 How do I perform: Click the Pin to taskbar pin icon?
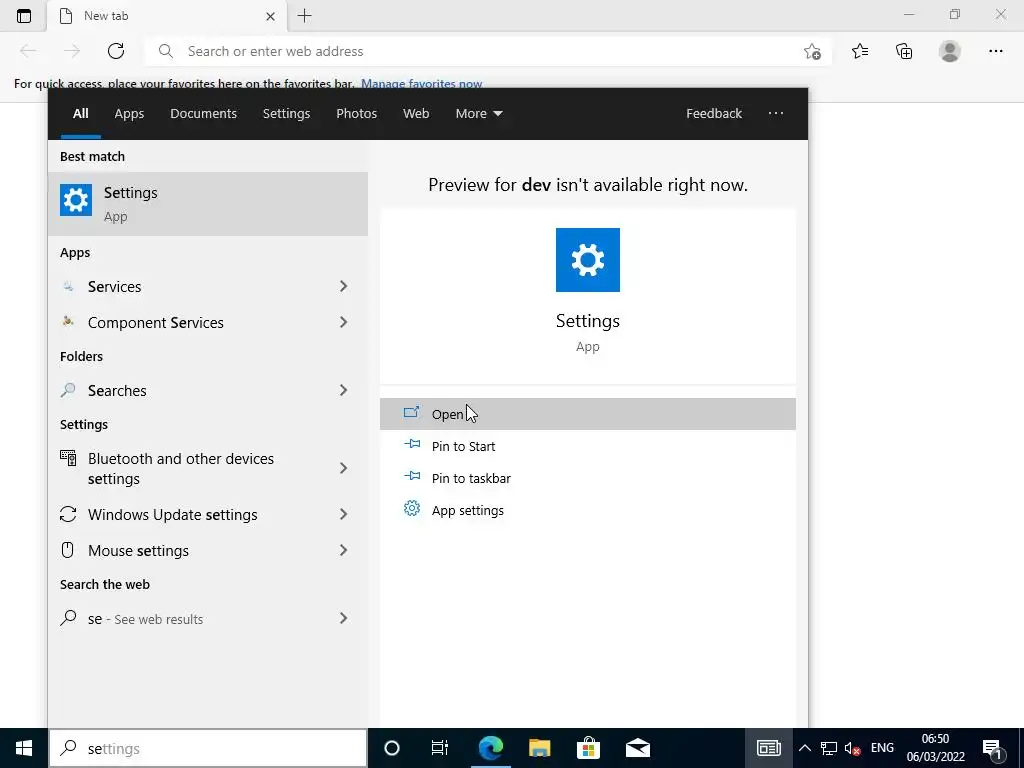tap(412, 476)
